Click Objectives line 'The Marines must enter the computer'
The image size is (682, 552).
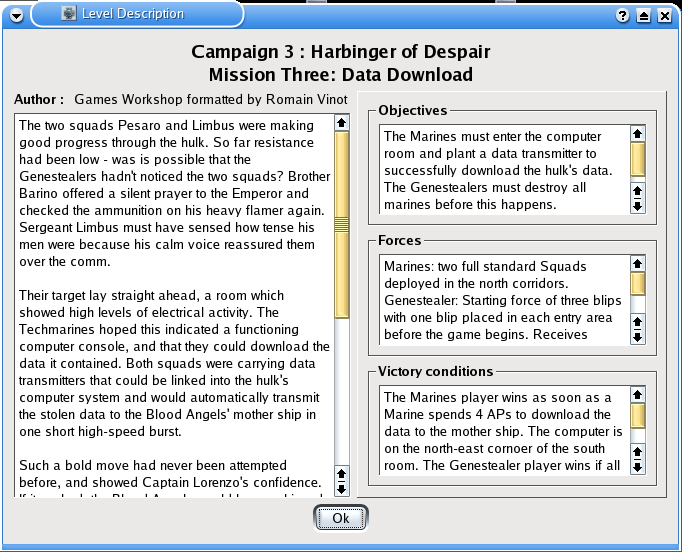pos(492,136)
